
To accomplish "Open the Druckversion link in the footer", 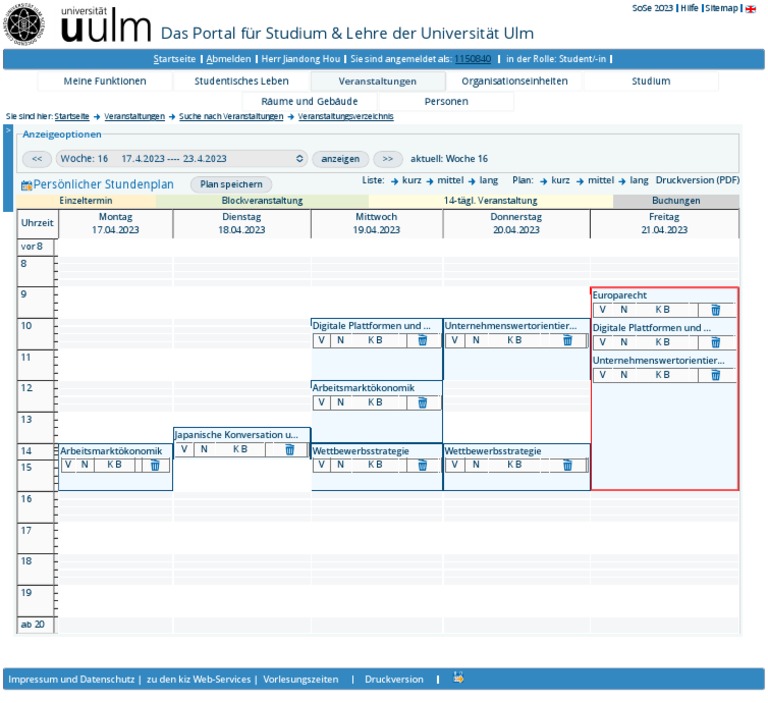I will coord(394,679).
